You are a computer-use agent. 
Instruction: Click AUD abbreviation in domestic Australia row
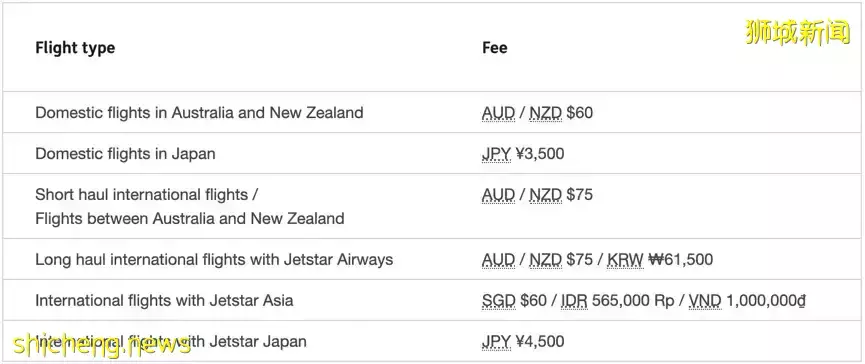pyautogui.click(x=498, y=113)
